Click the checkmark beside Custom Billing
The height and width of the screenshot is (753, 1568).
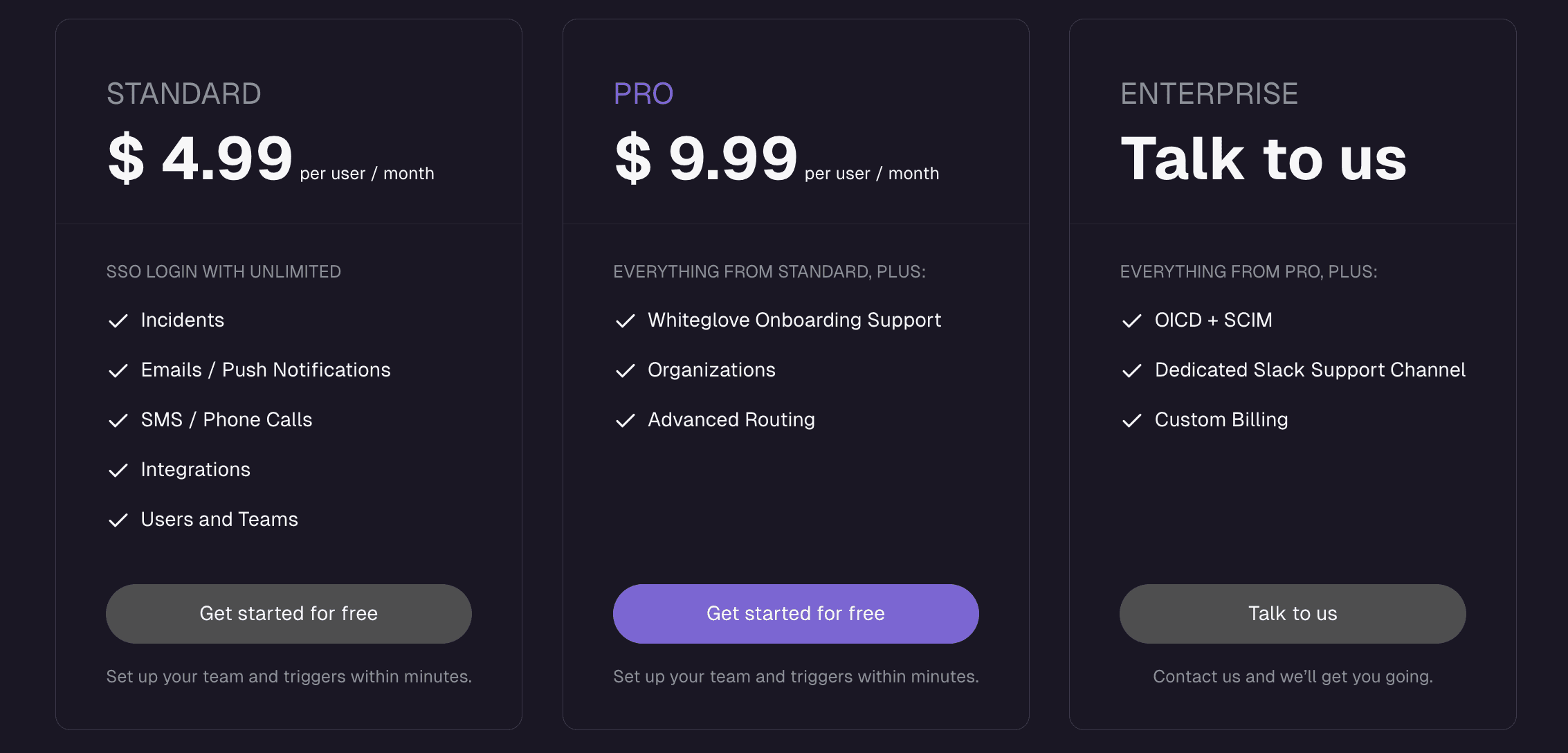pos(1132,420)
